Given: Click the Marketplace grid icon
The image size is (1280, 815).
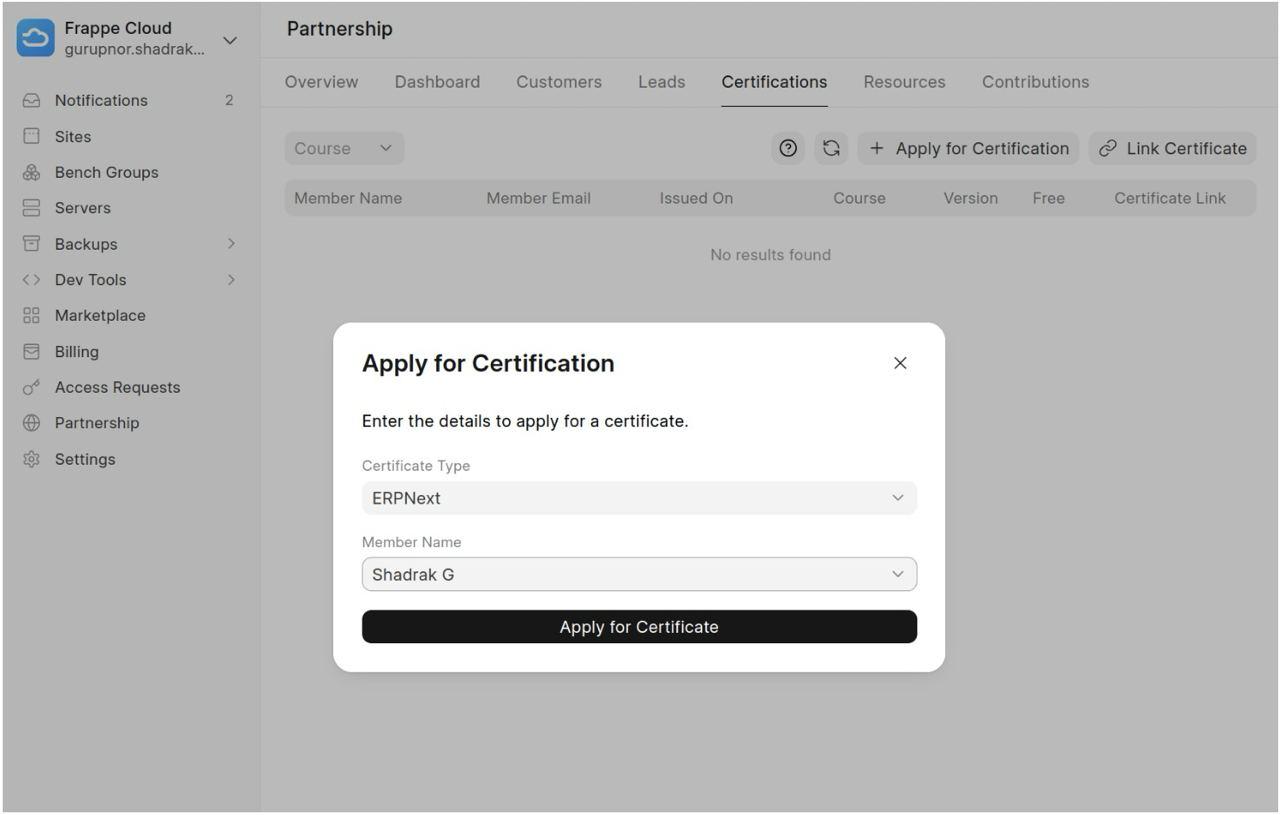Looking at the screenshot, I should 32,316.
